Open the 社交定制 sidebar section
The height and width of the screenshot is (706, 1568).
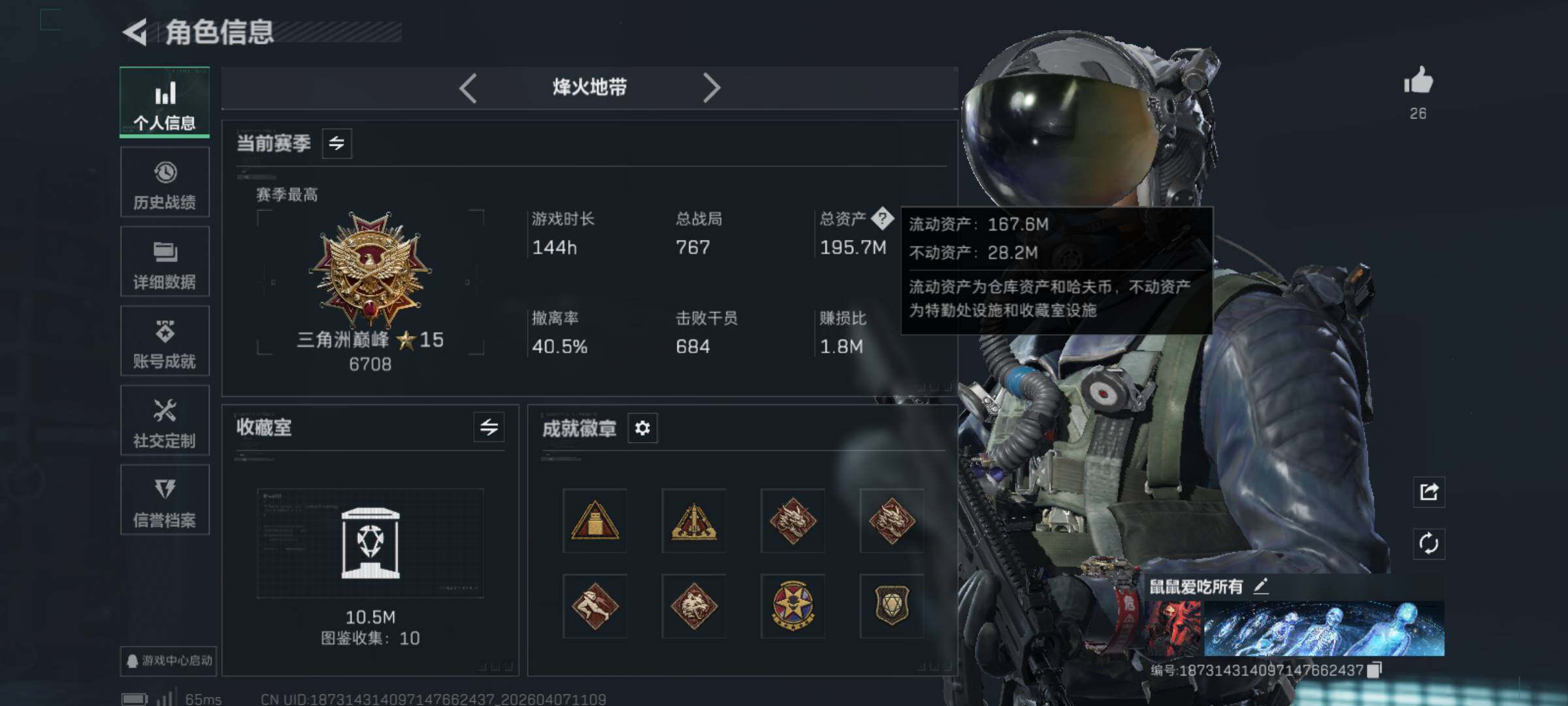click(165, 420)
